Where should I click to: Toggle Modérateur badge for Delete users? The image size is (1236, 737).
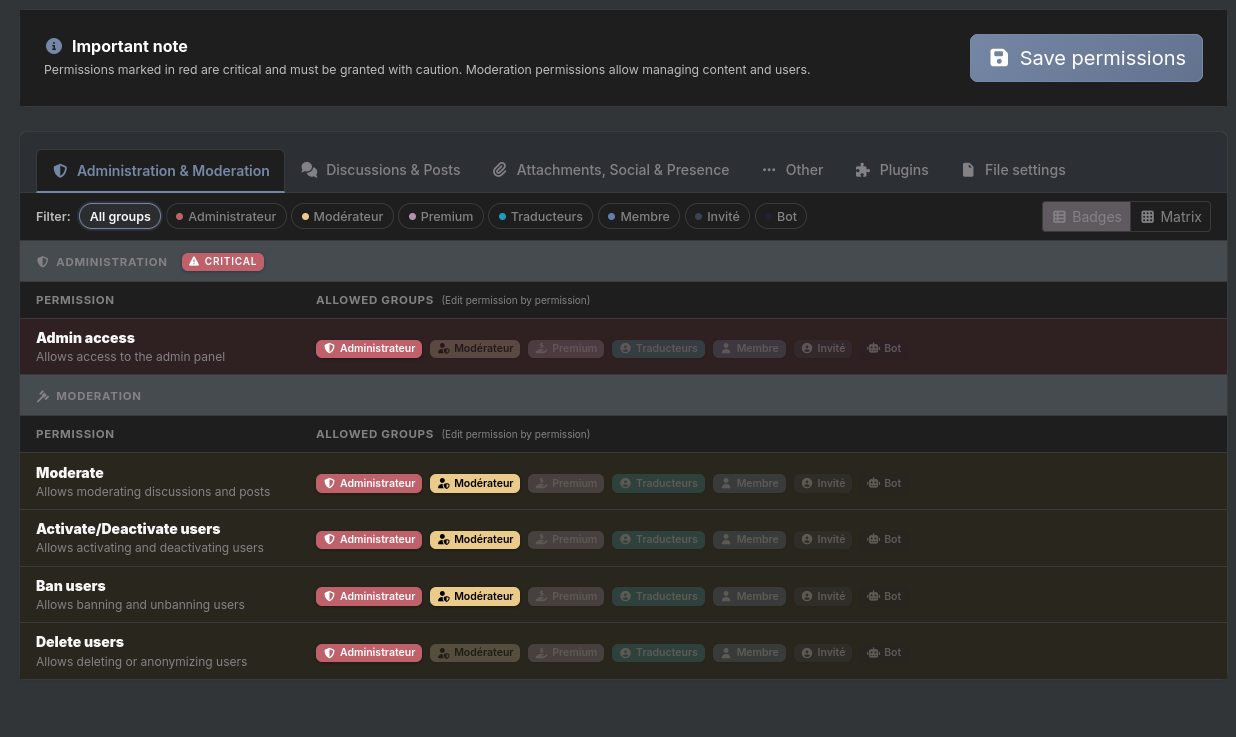[x=475, y=653]
